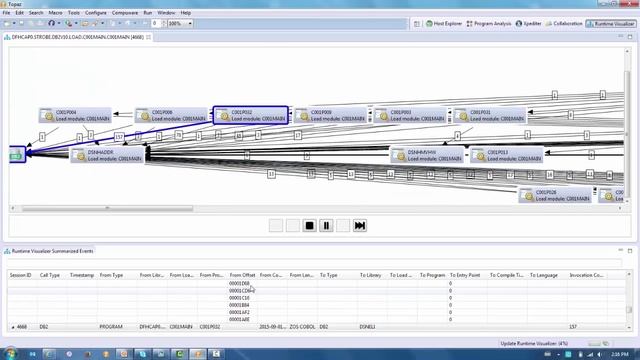The width and height of the screenshot is (640, 360).
Task: Switch to the Xpediter perspective
Action: click(x=529, y=24)
